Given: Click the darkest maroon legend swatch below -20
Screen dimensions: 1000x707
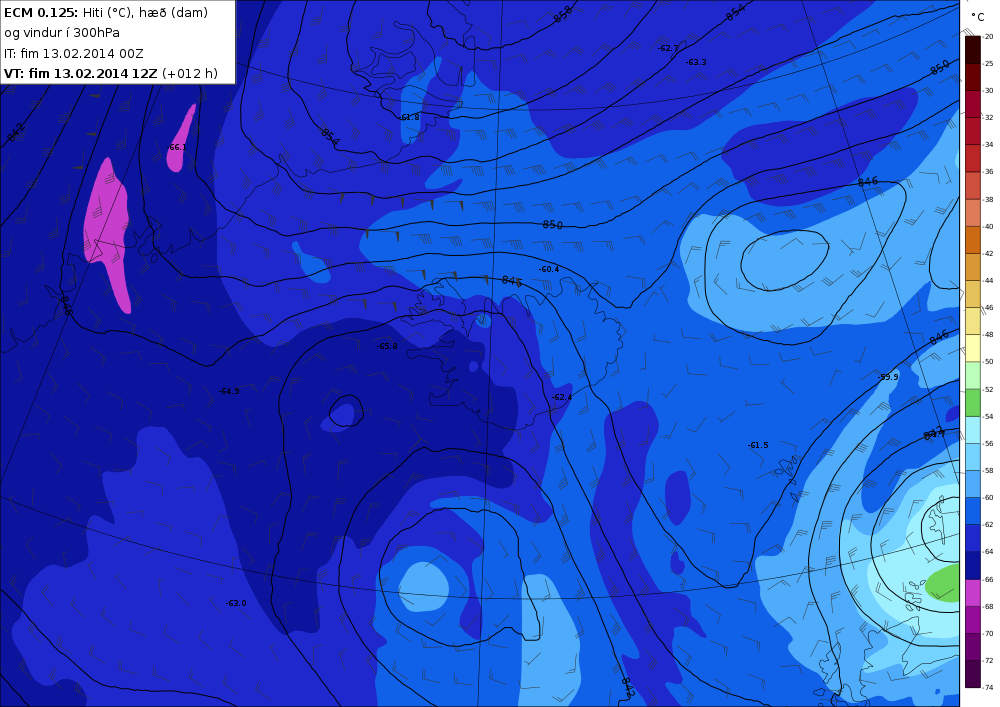Looking at the screenshot, I should (973, 49).
